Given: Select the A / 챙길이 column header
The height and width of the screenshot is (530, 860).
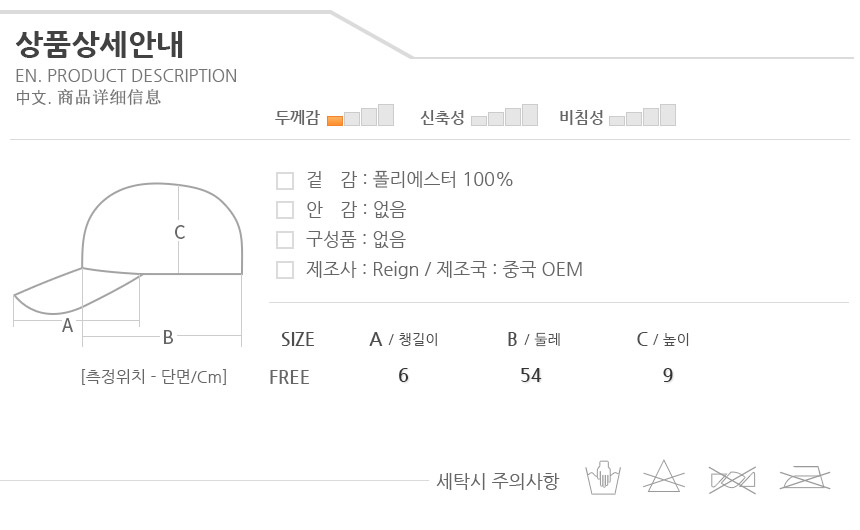Looking at the screenshot, I should click(404, 339).
